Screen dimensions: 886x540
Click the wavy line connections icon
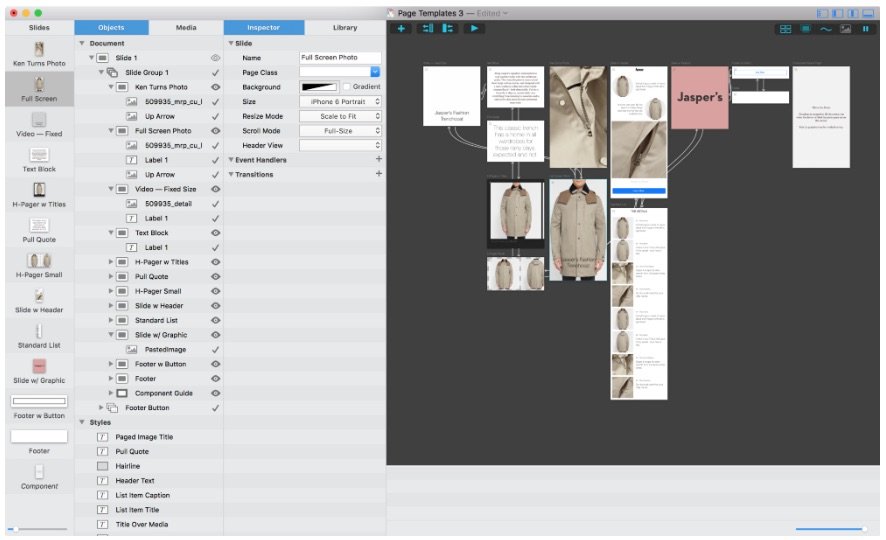tap(826, 29)
